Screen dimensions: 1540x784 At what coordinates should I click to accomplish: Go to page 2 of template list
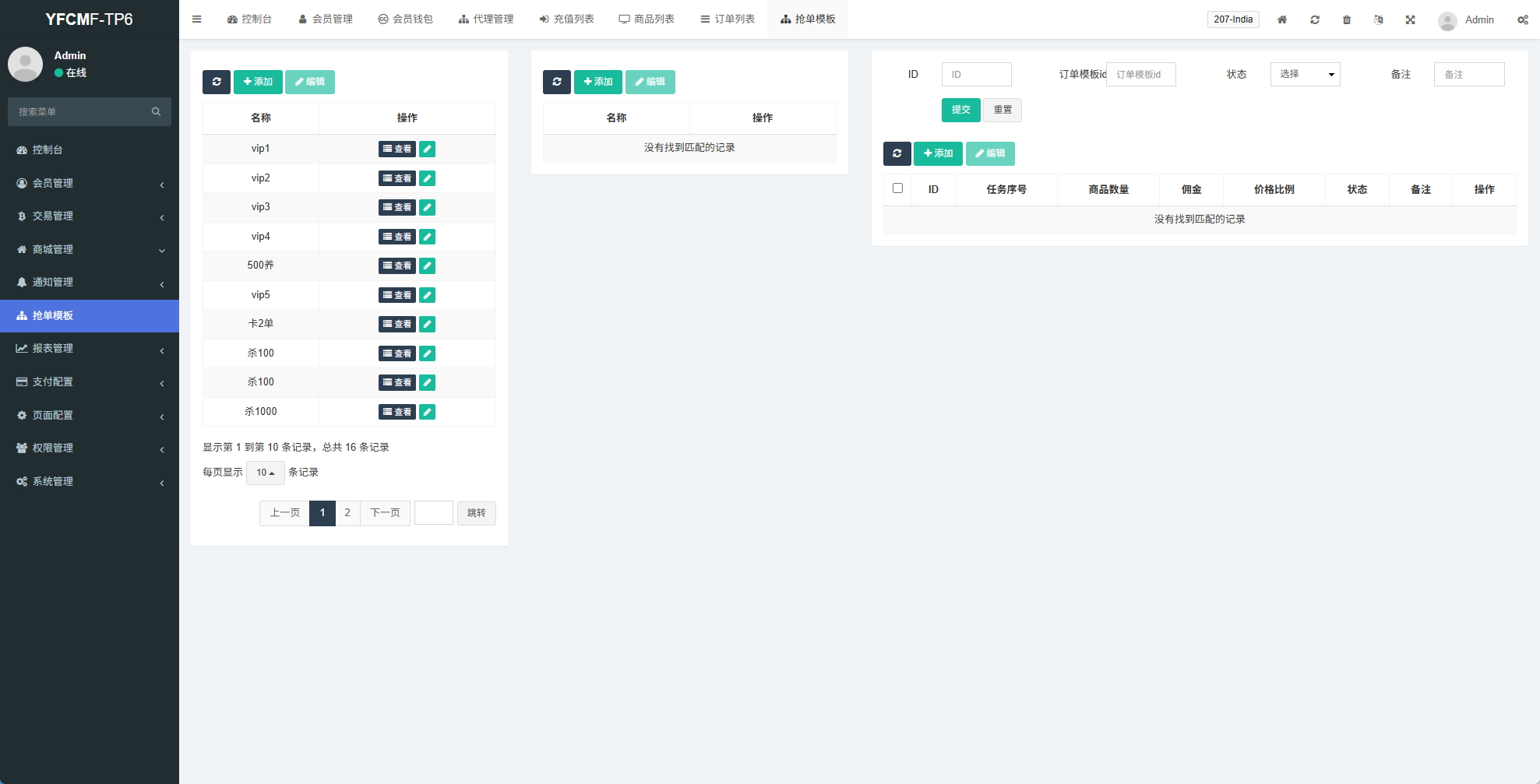tap(347, 513)
